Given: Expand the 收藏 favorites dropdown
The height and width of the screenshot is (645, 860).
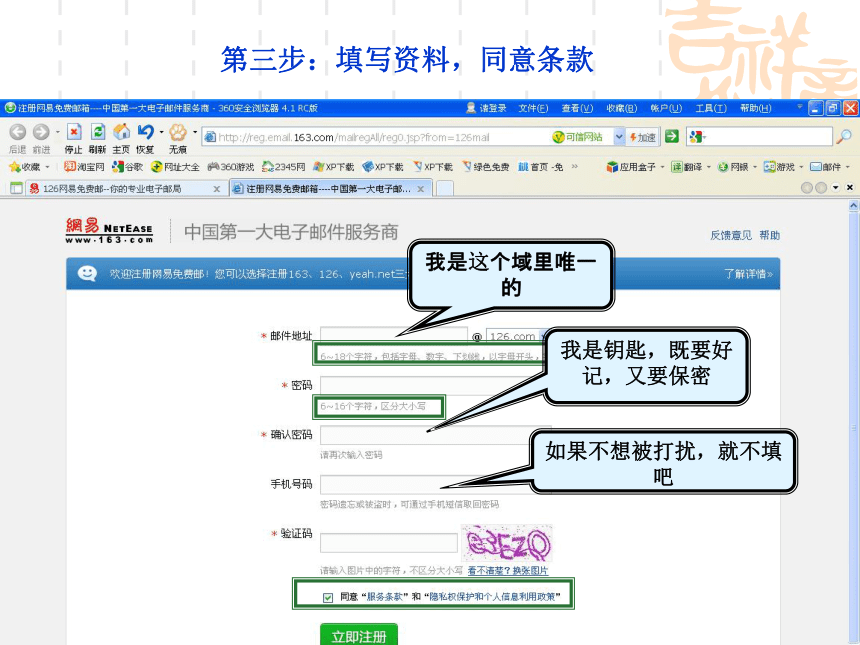Looking at the screenshot, I should click(x=47, y=167).
